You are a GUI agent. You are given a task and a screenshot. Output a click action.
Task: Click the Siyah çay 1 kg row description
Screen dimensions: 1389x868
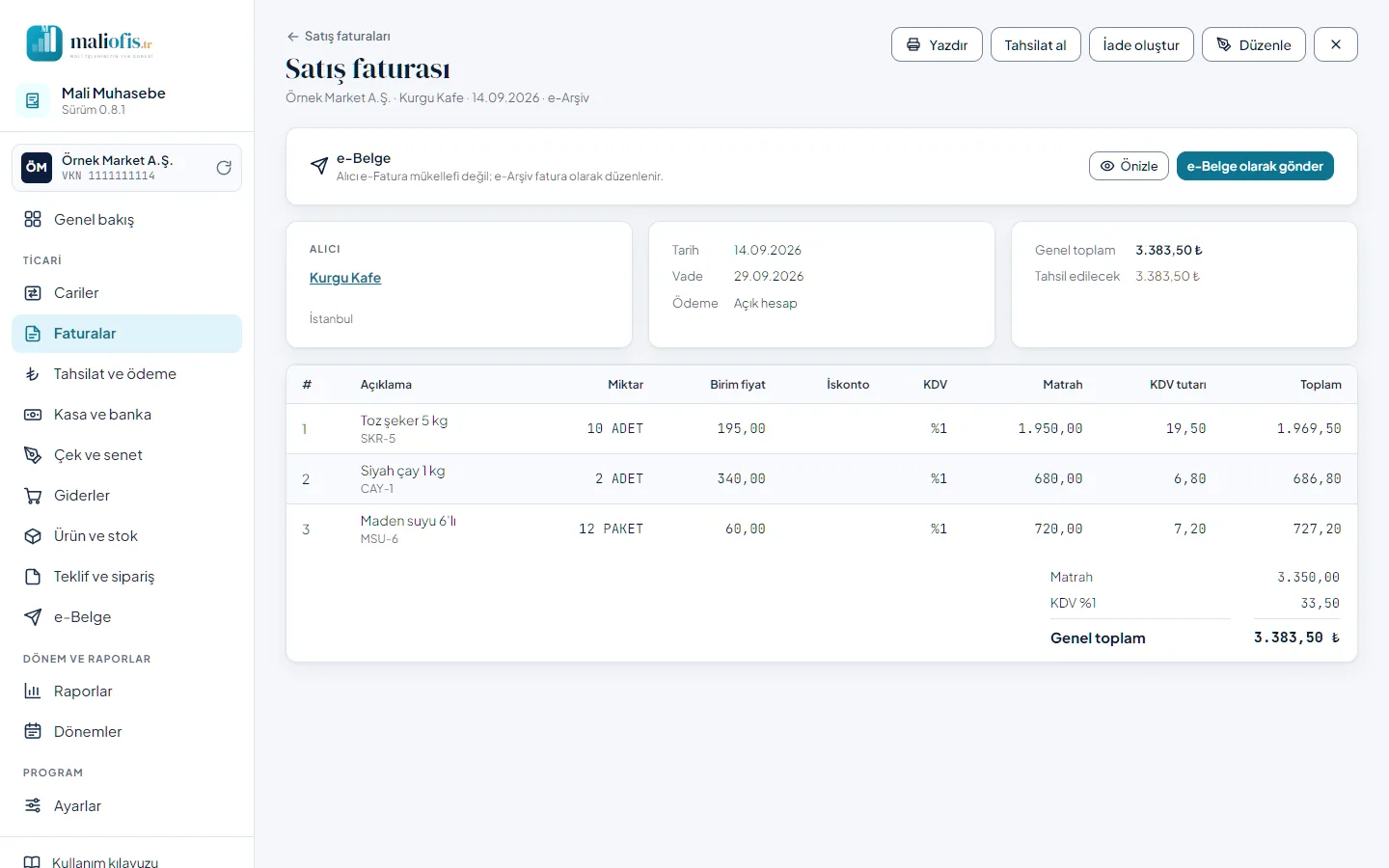point(403,471)
